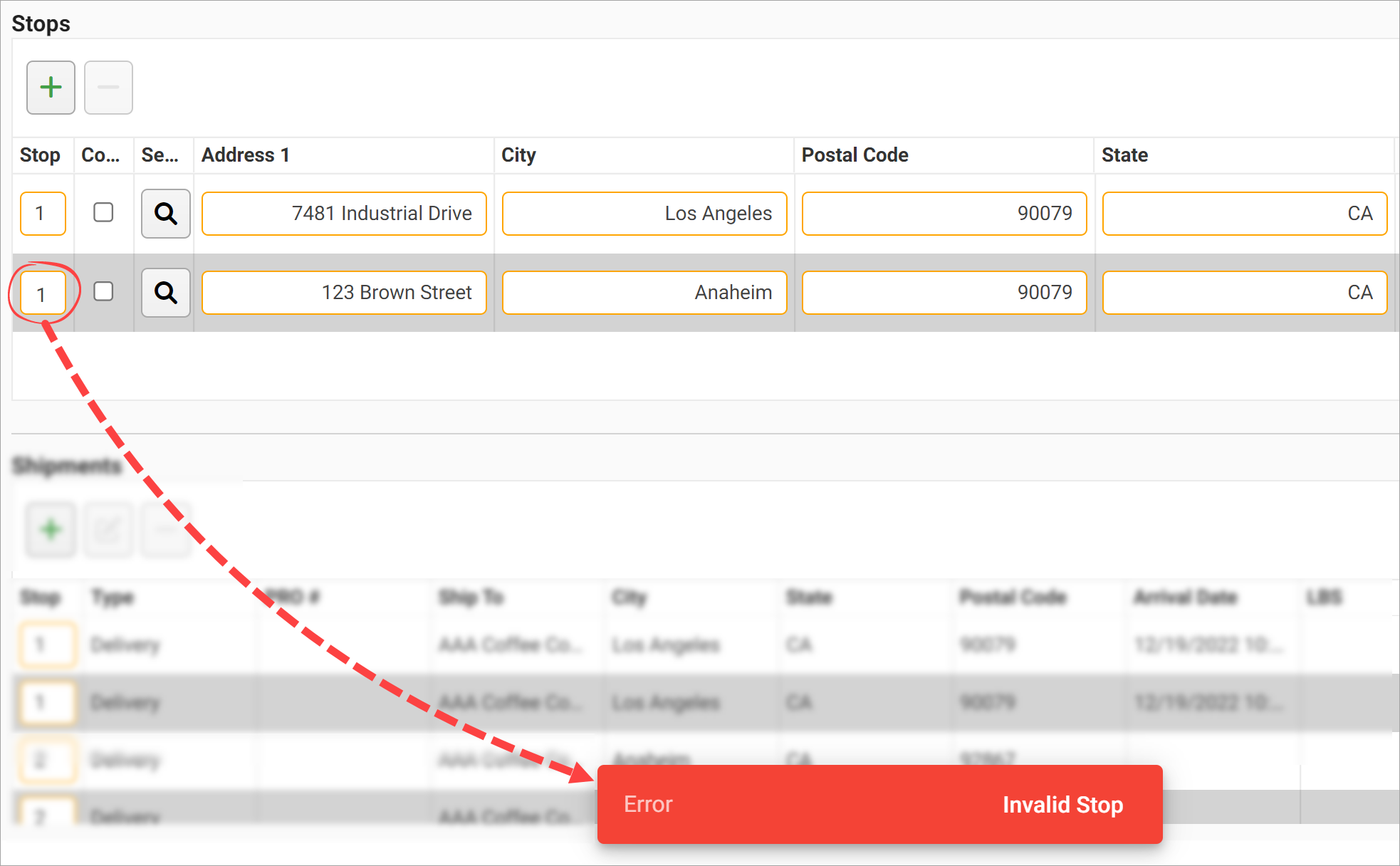Check the checkbox on the Brown Street row
This screenshot has width=1400, height=866.
coord(103,291)
